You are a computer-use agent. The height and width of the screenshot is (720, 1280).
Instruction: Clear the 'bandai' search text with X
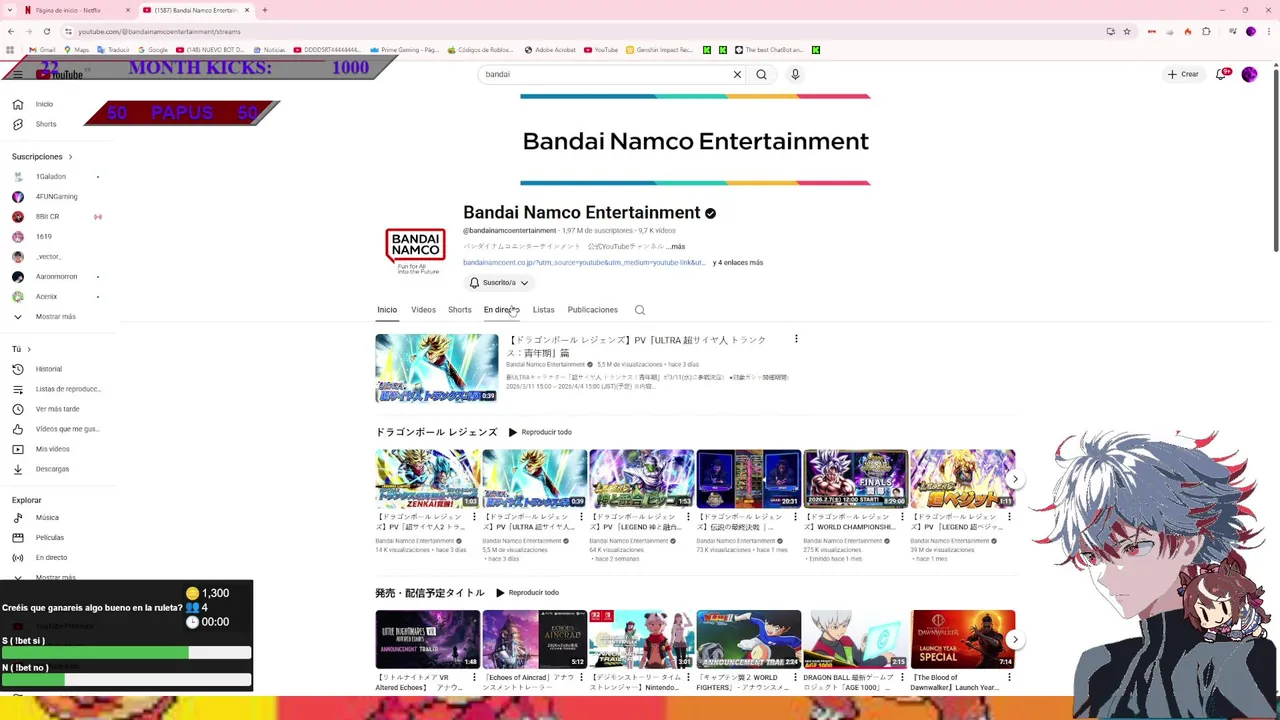click(x=737, y=74)
